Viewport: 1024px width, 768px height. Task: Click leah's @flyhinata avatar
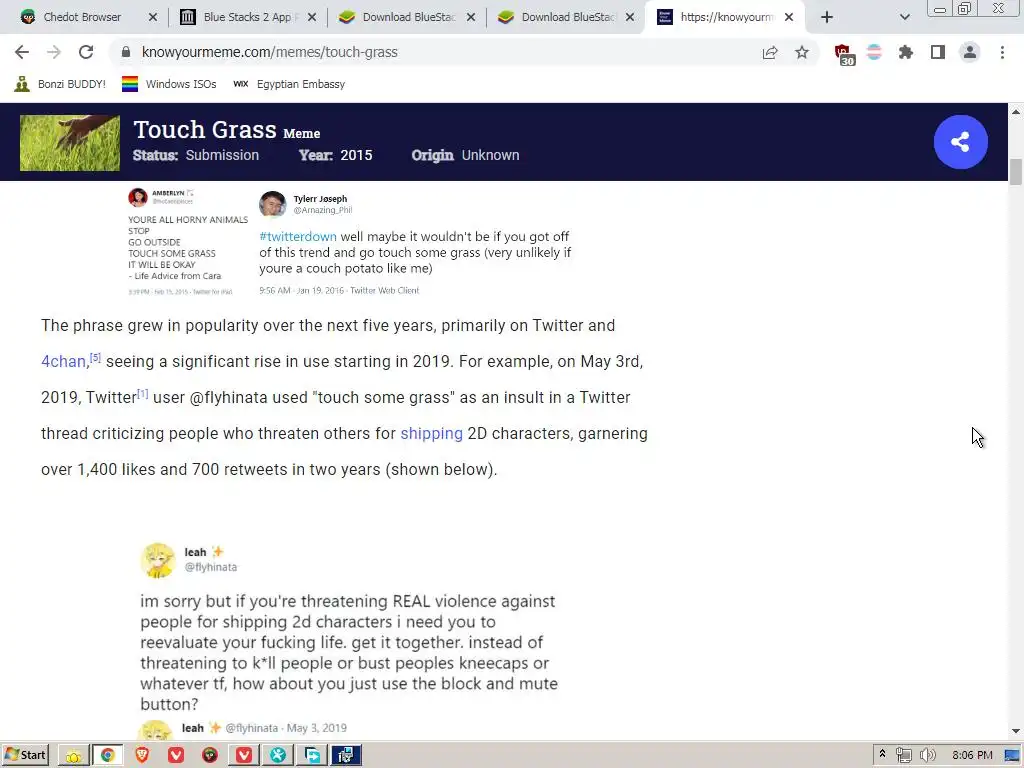(x=157, y=560)
